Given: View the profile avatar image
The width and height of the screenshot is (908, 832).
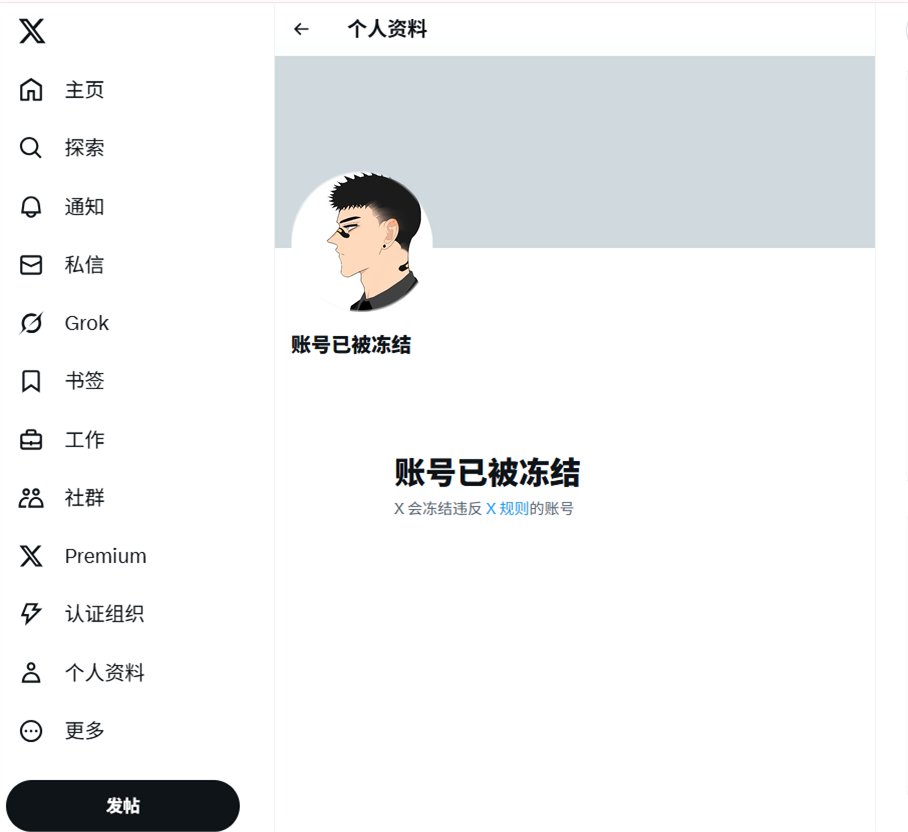Looking at the screenshot, I should pos(362,241).
